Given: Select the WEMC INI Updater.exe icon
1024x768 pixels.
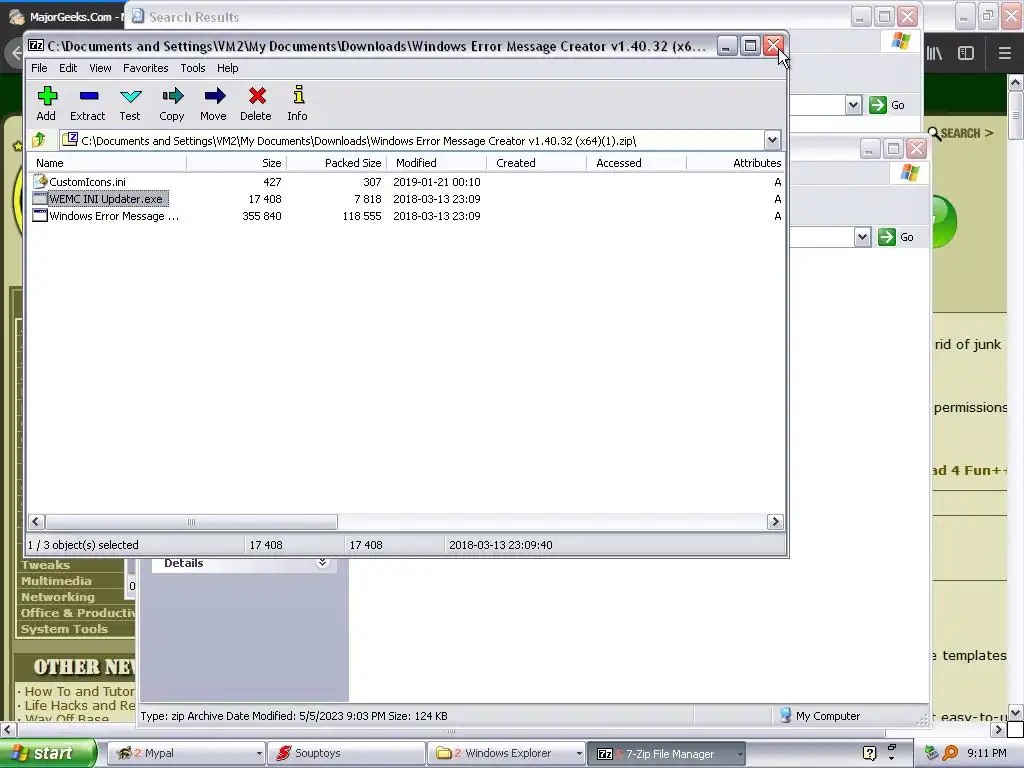Looking at the screenshot, I should 40,199.
